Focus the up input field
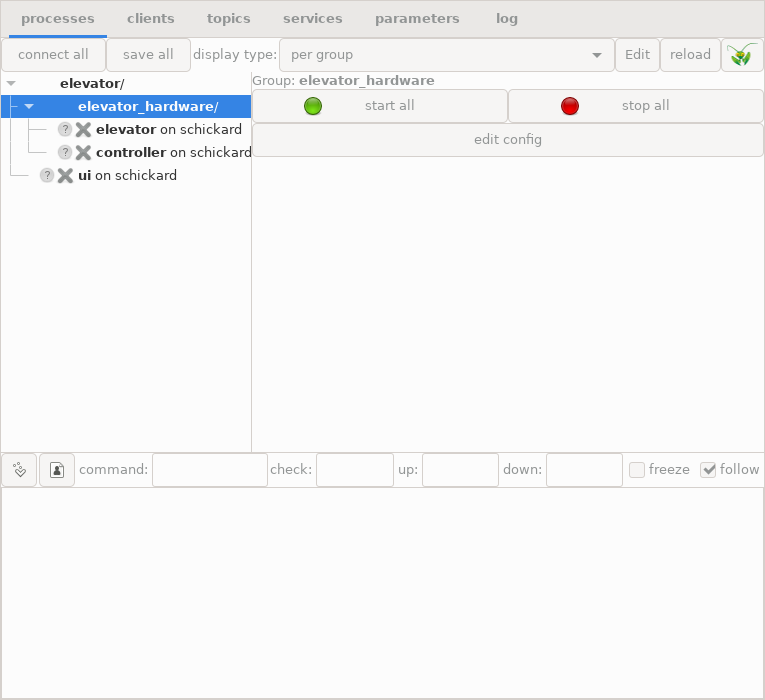 (x=460, y=470)
